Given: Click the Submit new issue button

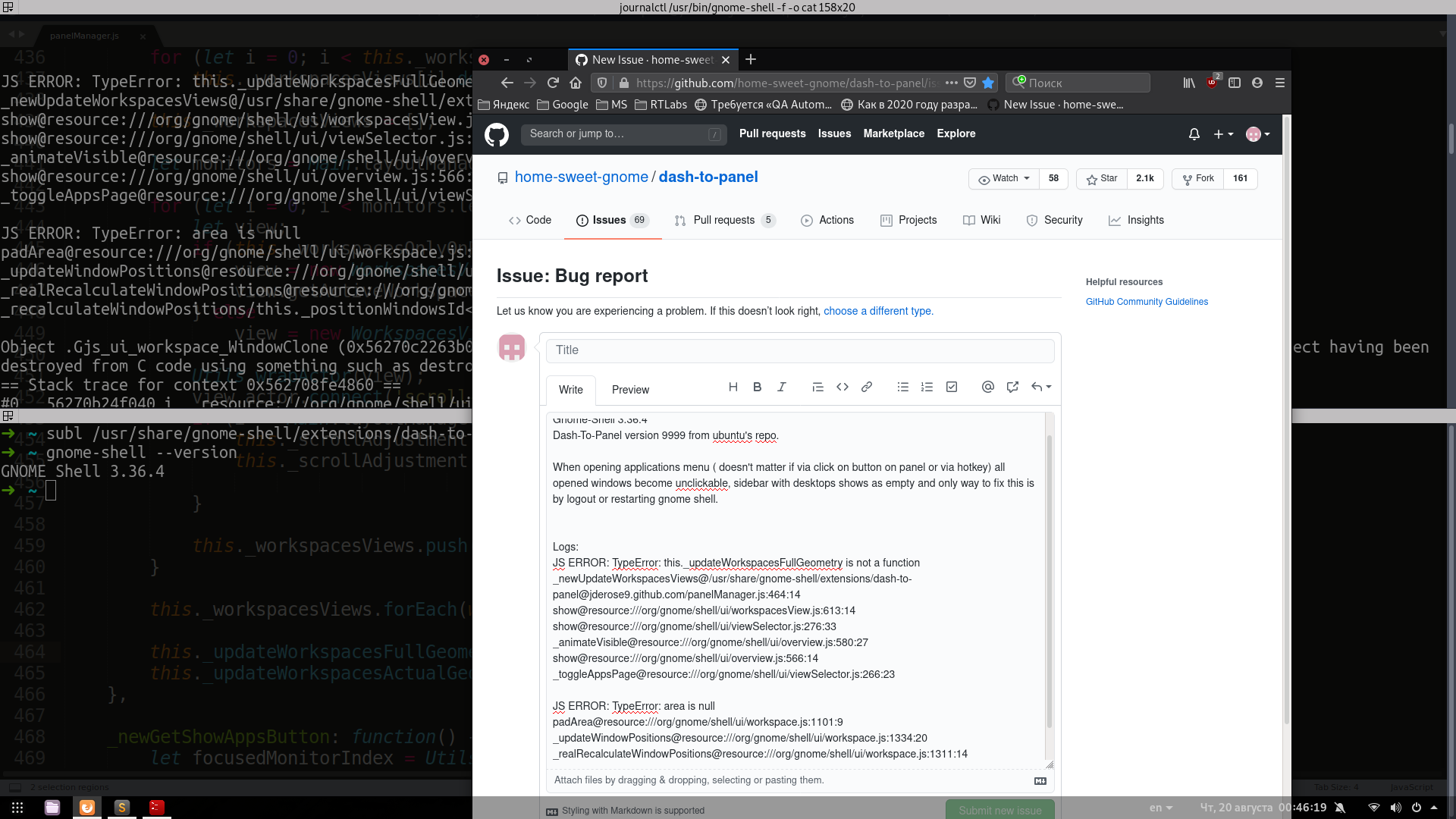Looking at the screenshot, I should pyautogui.click(x=1000, y=810).
